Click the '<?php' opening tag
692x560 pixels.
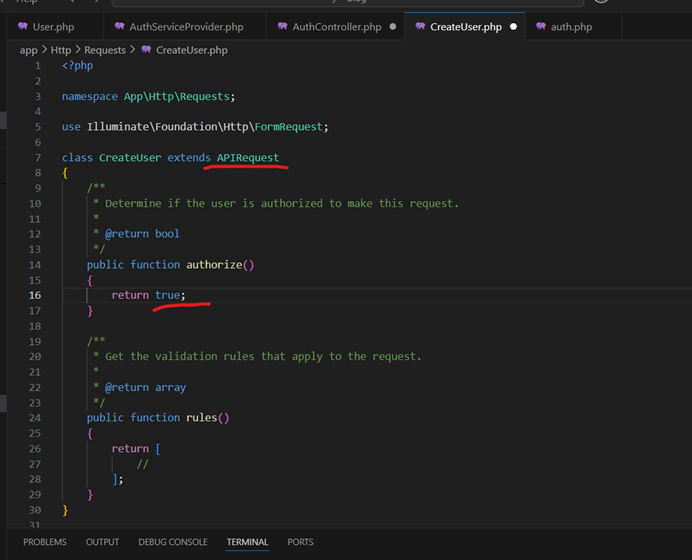coord(77,66)
